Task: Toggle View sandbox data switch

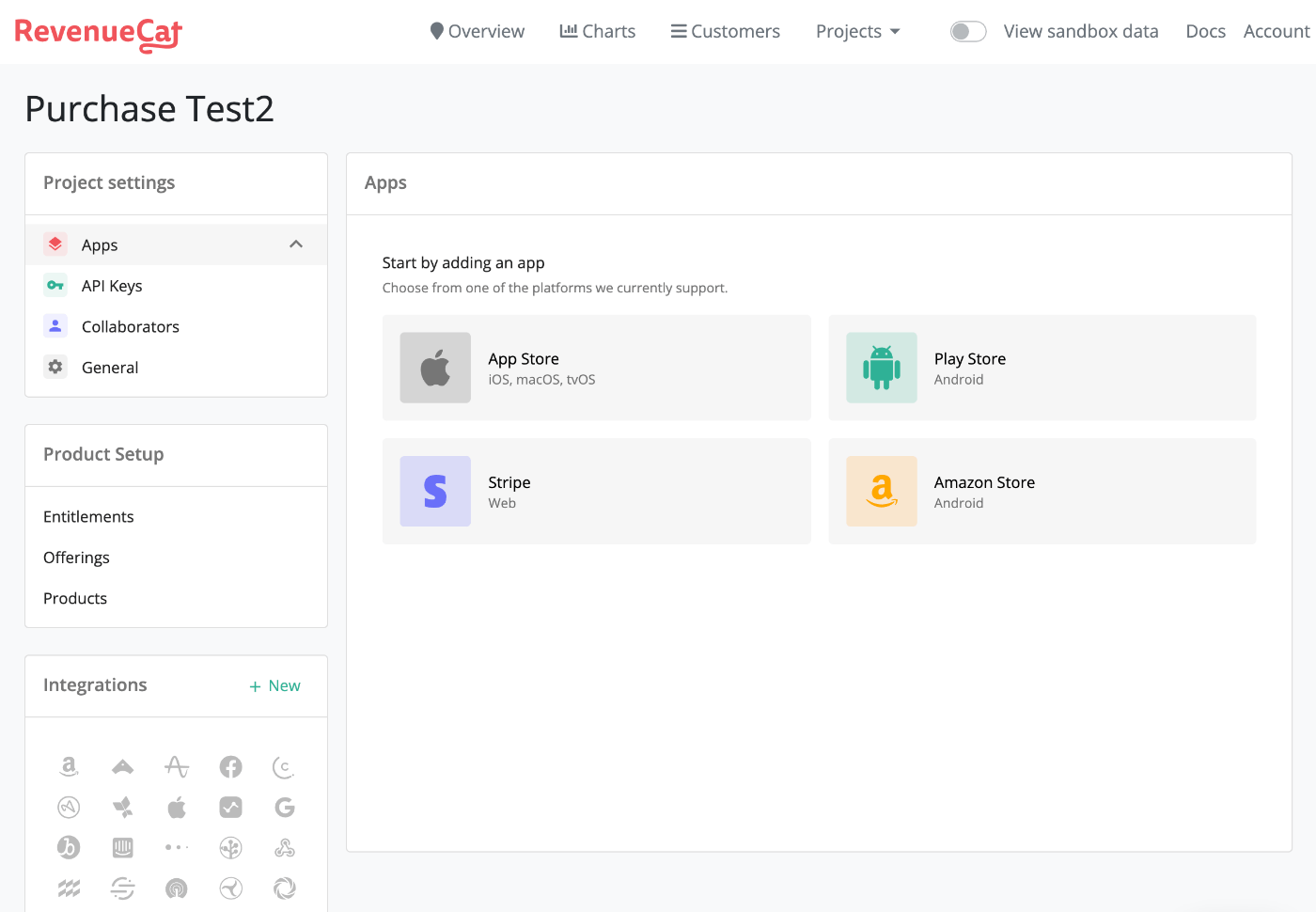Action: pos(967,31)
